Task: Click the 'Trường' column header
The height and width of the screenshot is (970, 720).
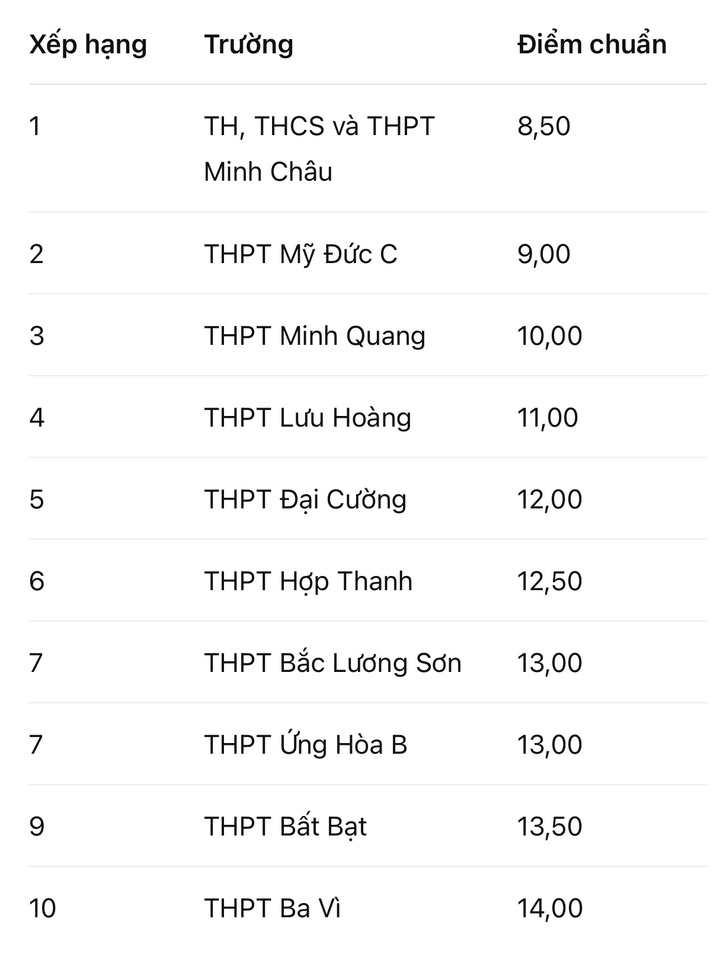Action: [x=249, y=45]
